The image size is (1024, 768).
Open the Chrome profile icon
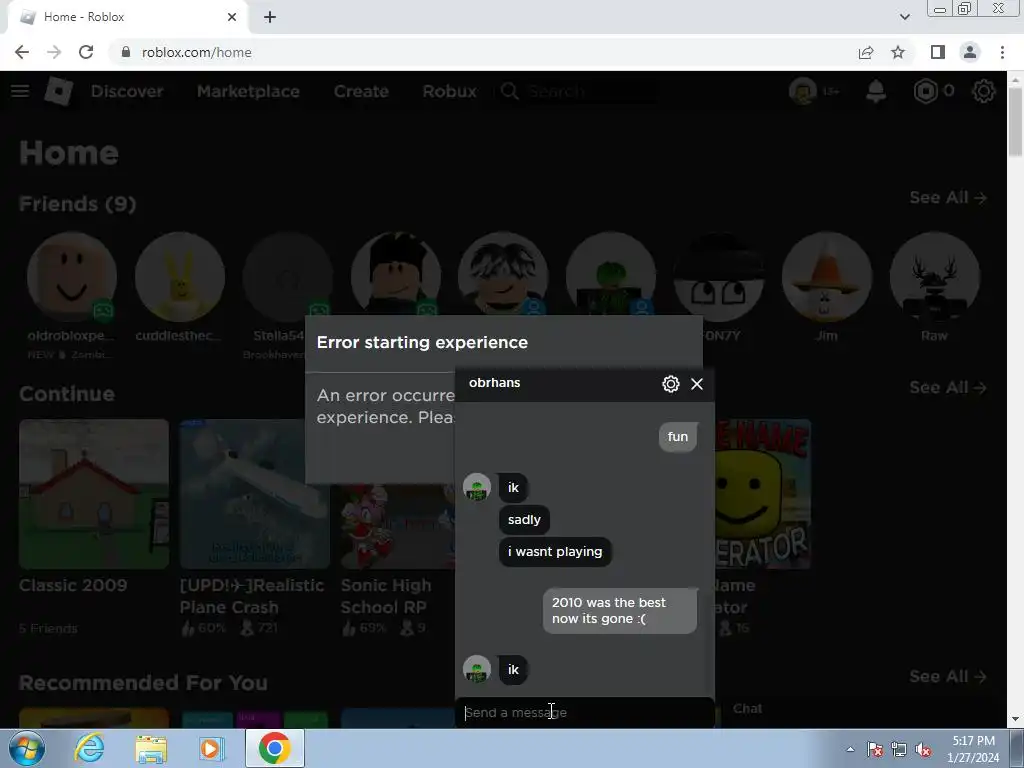pos(970,52)
